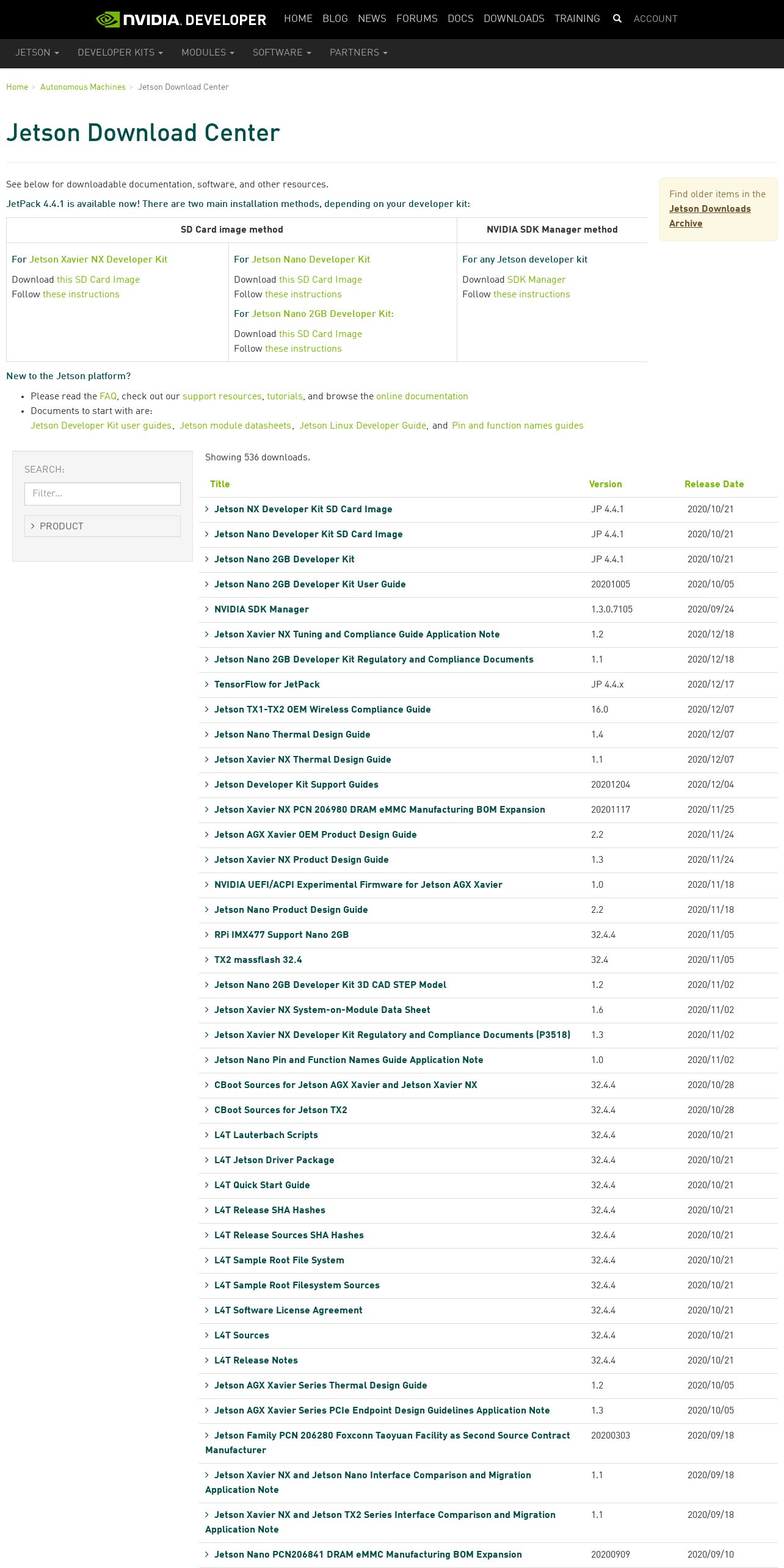The image size is (784, 1568).
Task: Open the DOWNLOADS nav item
Action: 514,19
